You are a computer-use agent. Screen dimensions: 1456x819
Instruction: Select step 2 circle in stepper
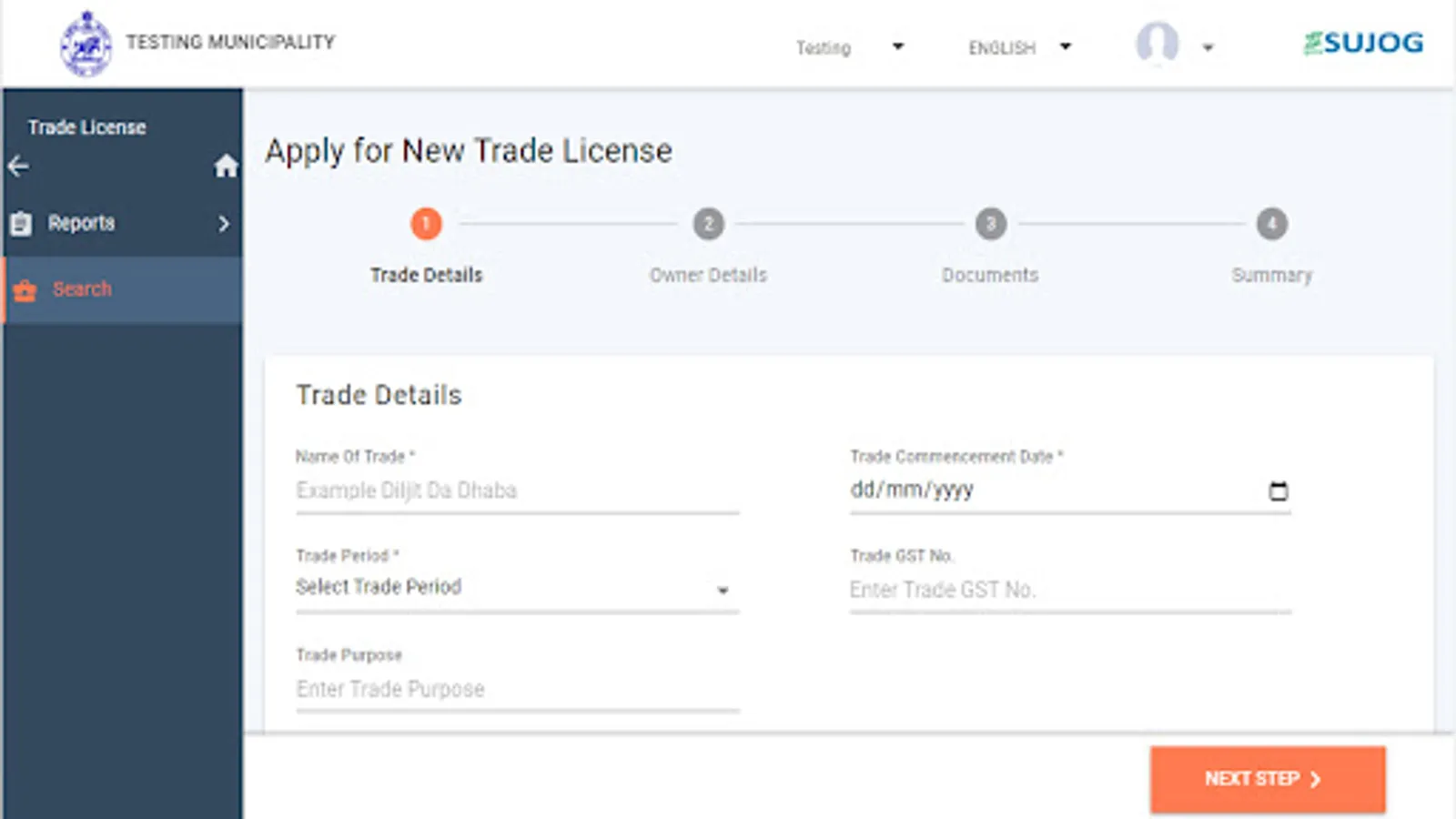[x=708, y=224]
